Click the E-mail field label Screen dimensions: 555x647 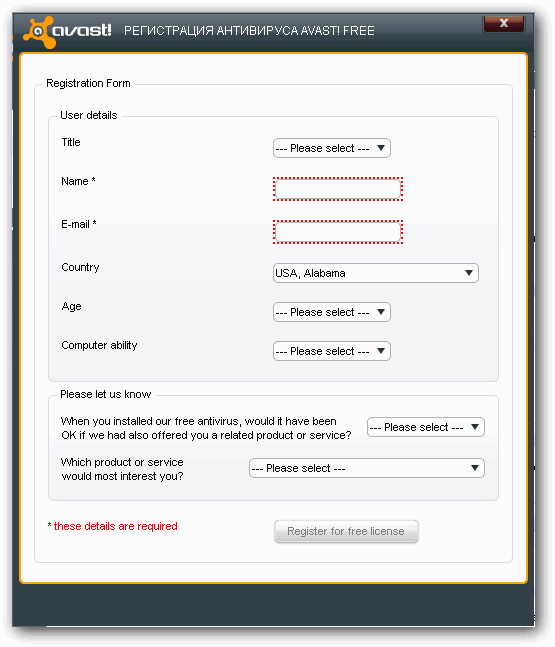click(x=79, y=224)
